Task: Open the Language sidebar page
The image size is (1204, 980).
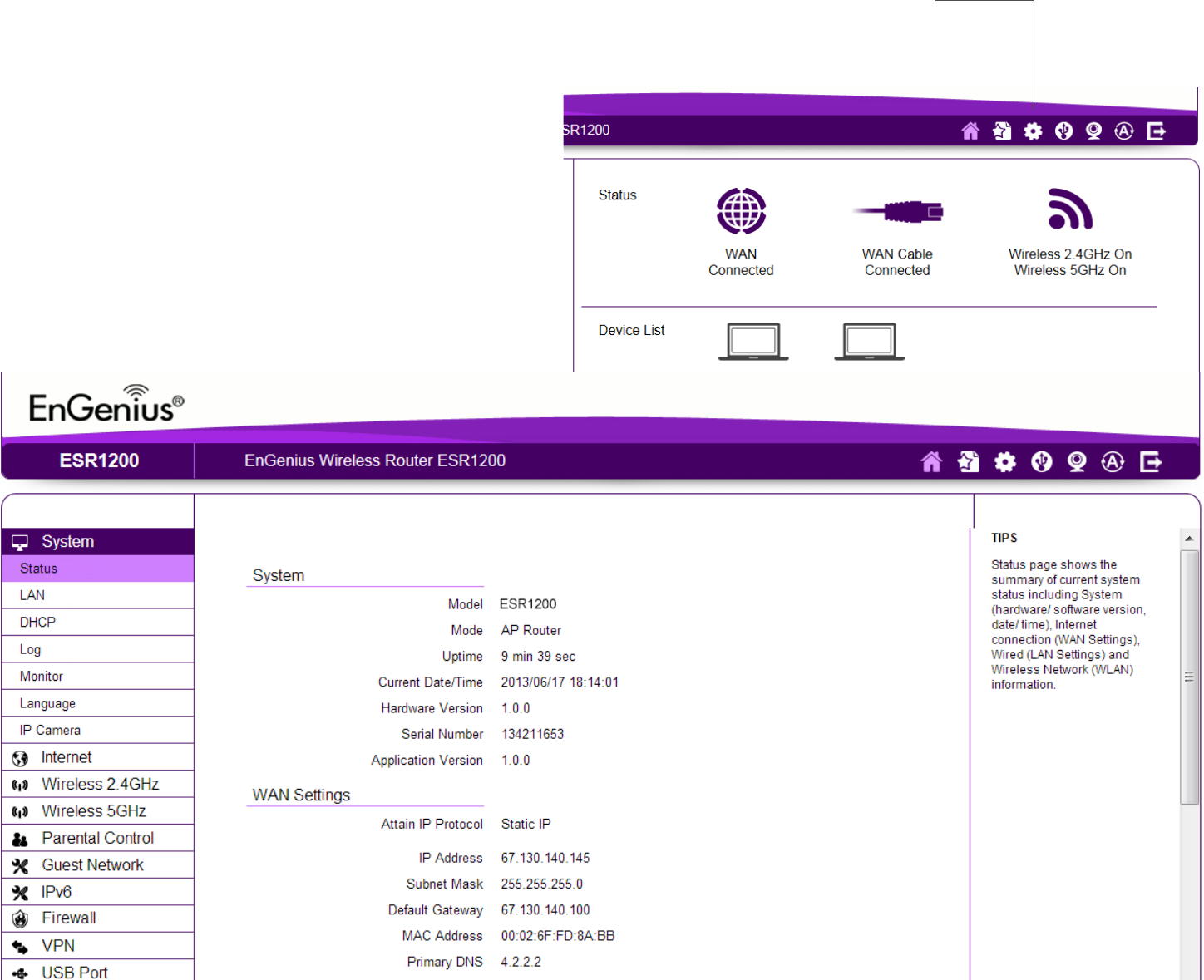Action: (97, 703)
